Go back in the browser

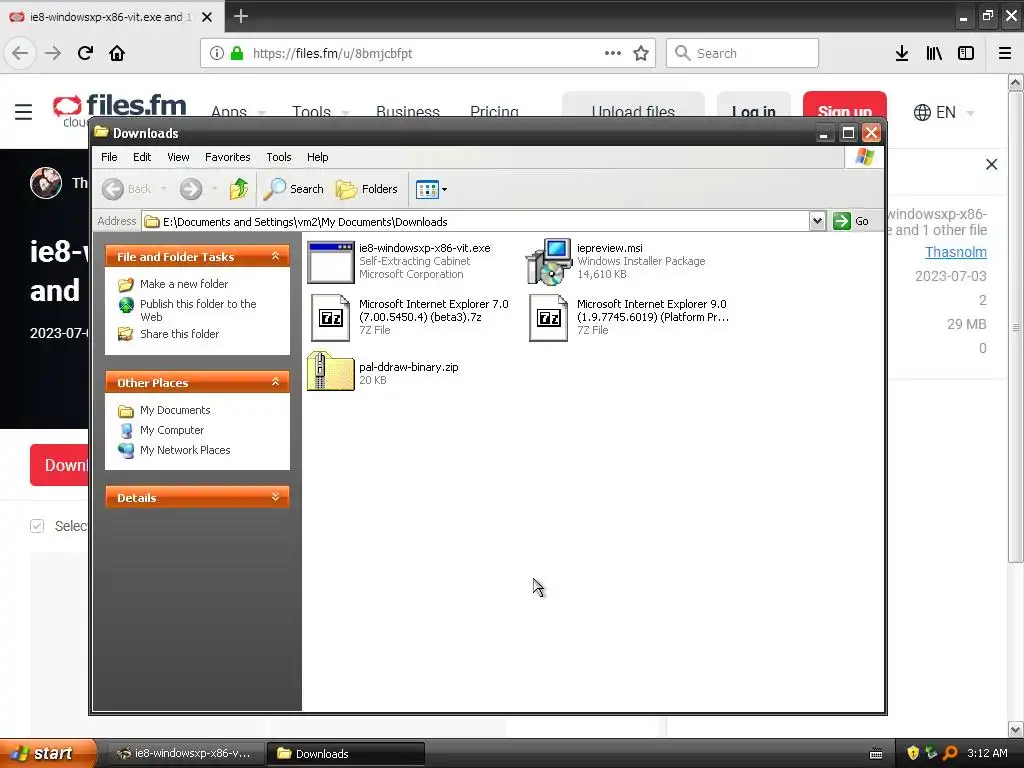pyautogui.click(x=20, y=53)
